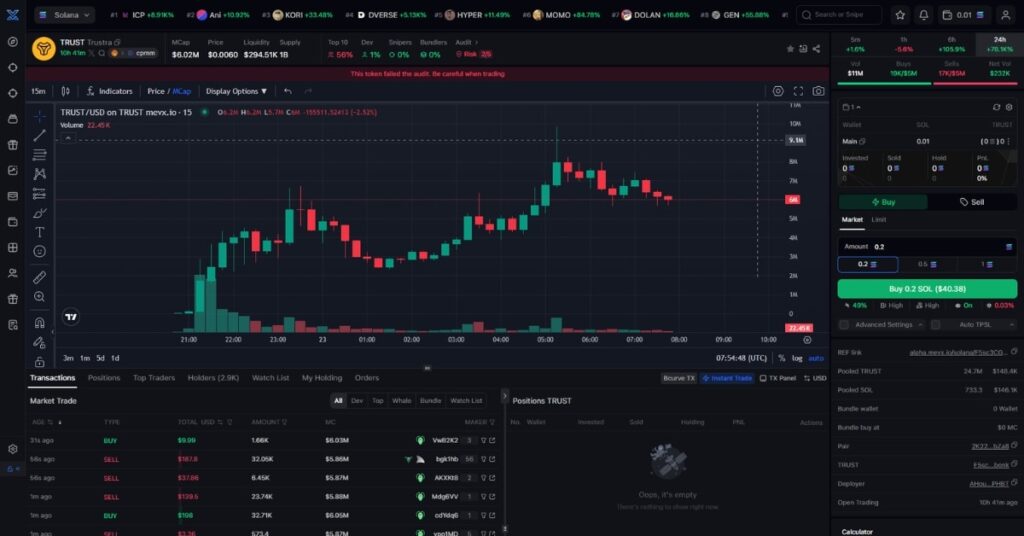Toggle log scale on chart
The width and height of the screenshot is (1024, 536).
[797, 358]
